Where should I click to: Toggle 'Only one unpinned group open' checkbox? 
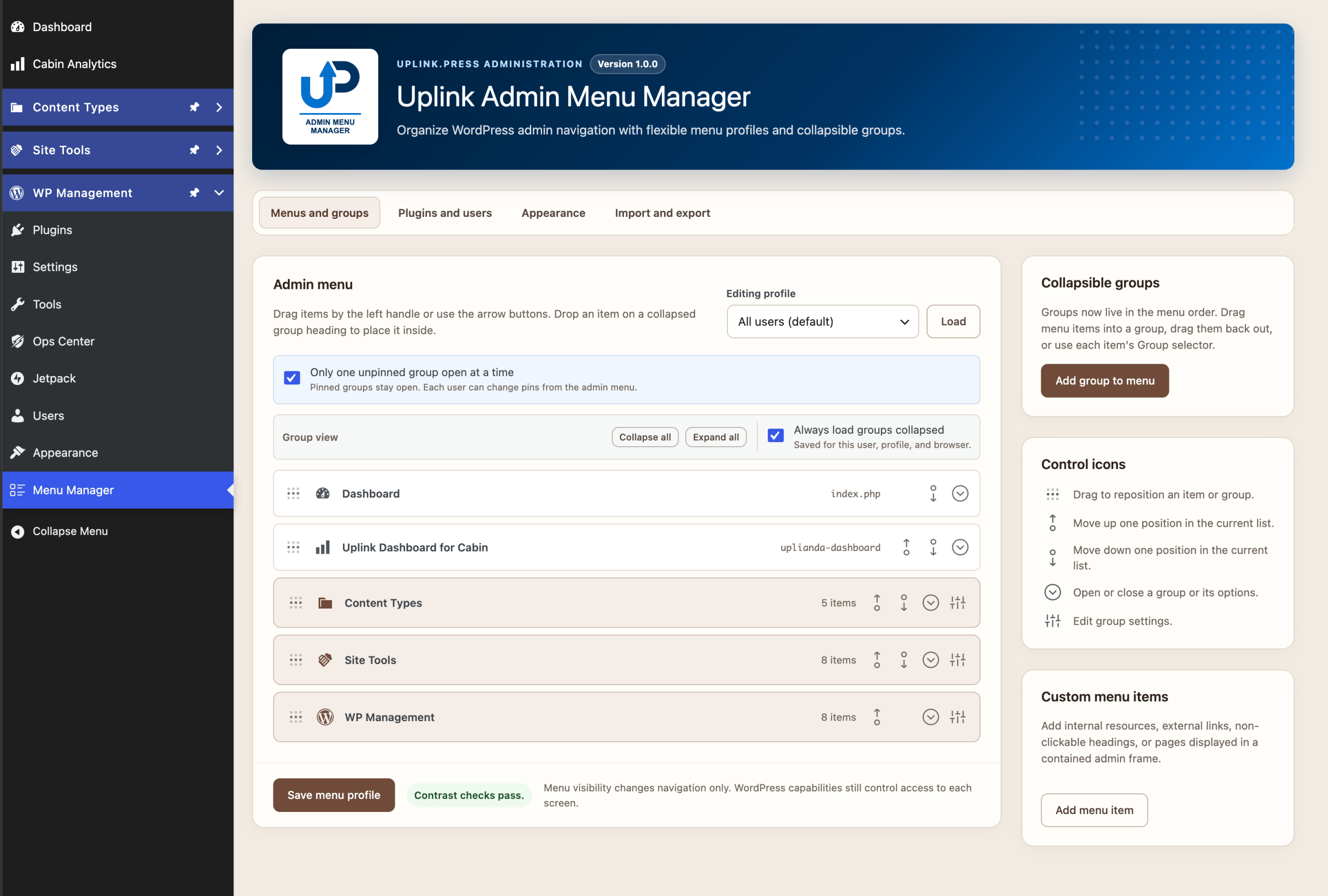tap(292, 378)
